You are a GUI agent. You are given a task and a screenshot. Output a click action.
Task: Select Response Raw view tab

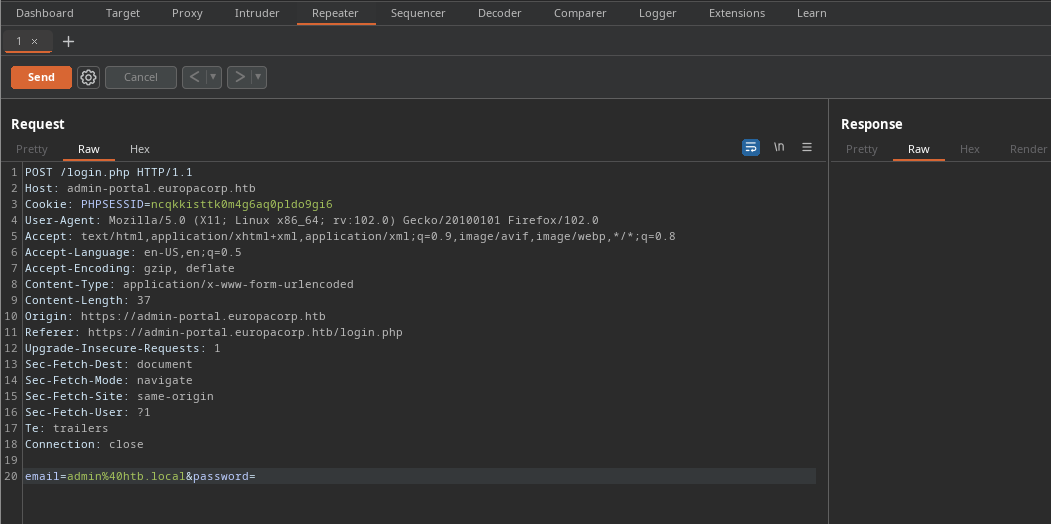[918, 149]
